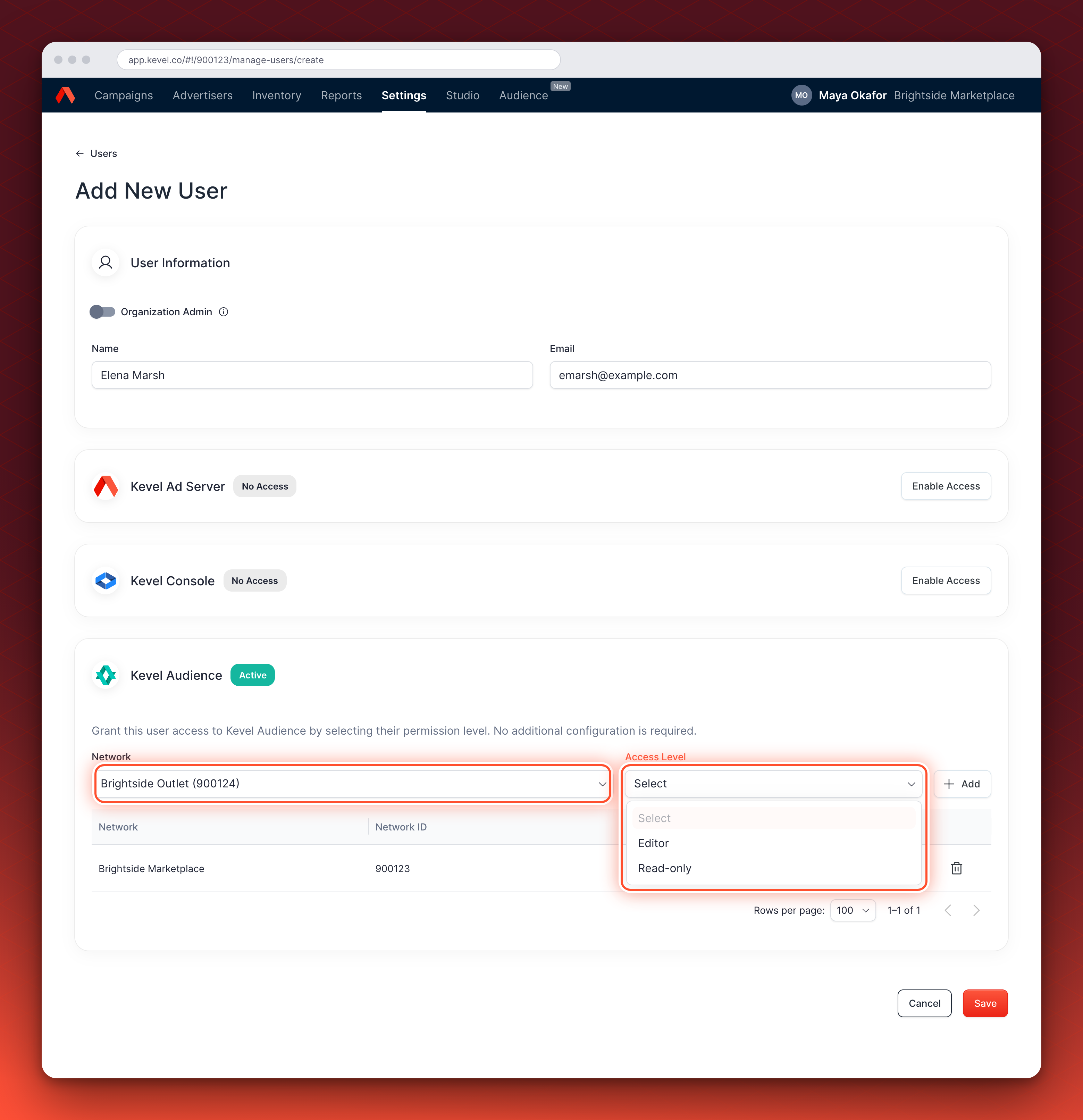
Task: Open the Organization Admin info tooltip icon
Action: pos(224,312)
